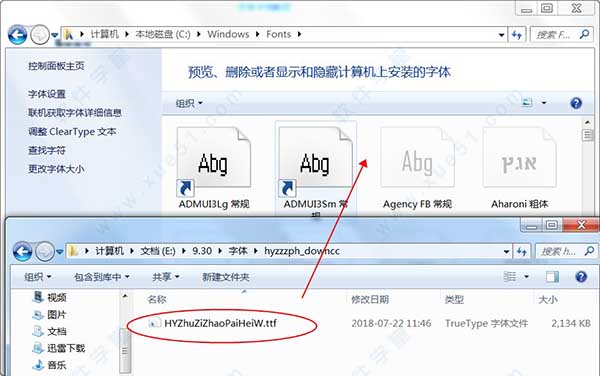Open recent pages dropdown in hyzzzph_downcc window
The height and width of the screenshot is (376, 600).
[60, 252]
